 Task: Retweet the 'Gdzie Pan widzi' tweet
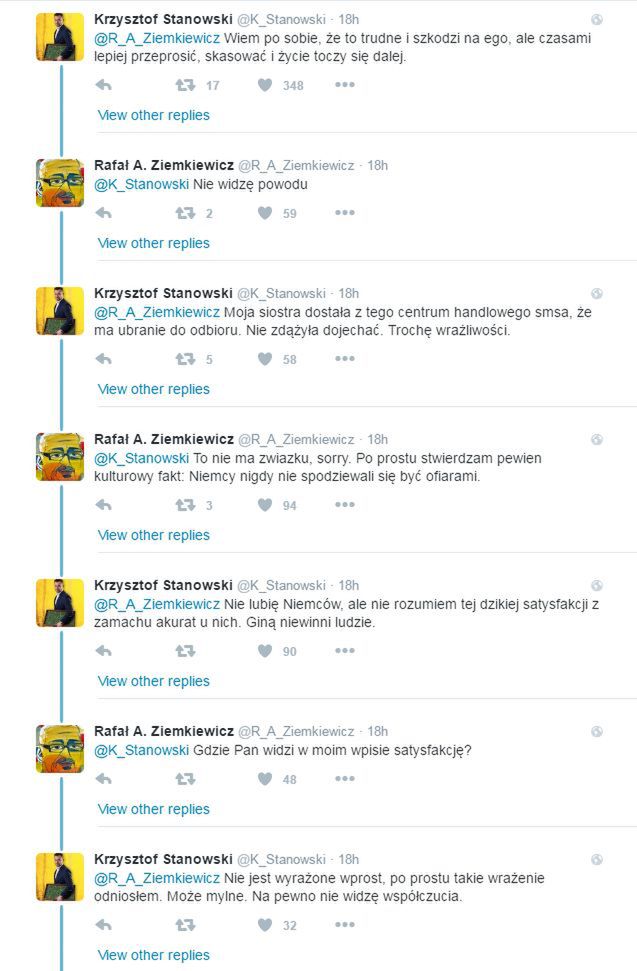pos(185,779)
